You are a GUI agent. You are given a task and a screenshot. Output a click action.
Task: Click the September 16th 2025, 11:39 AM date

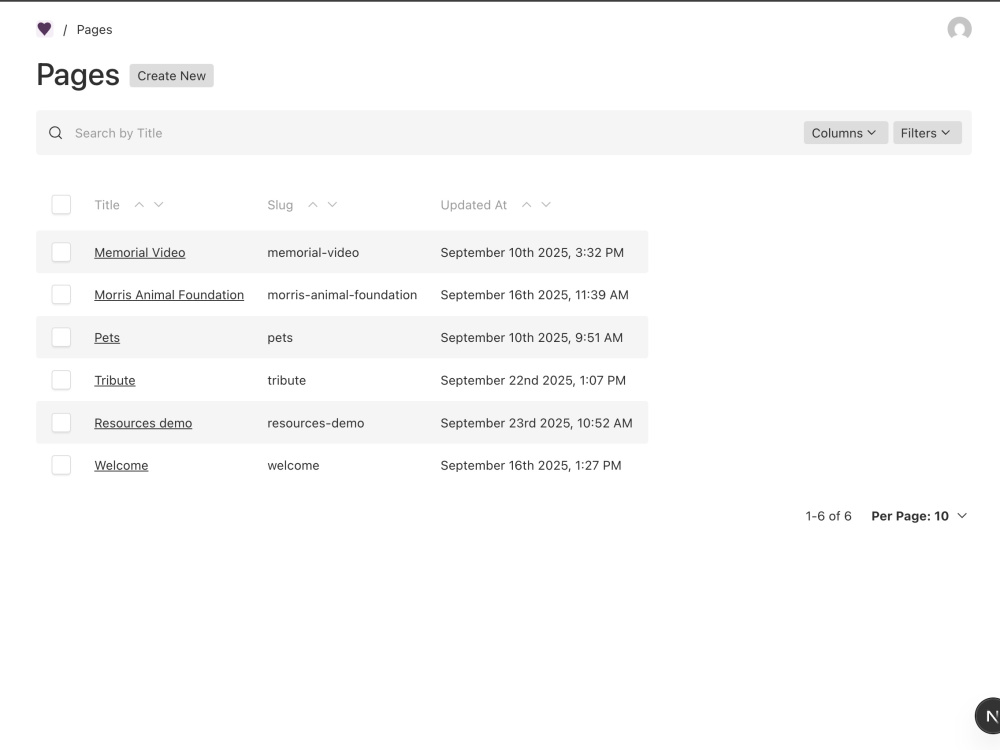click(x=534, y=295)
